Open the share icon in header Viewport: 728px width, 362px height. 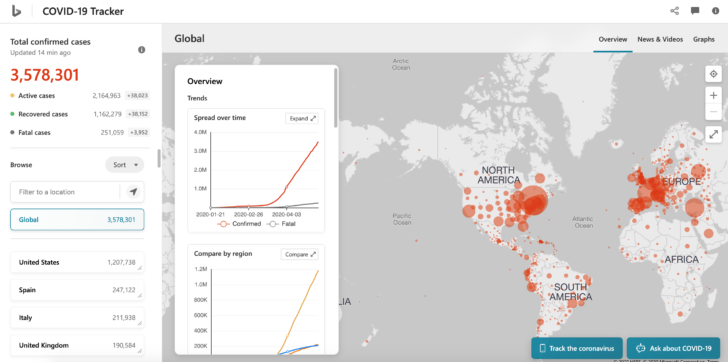coord(675,11)
